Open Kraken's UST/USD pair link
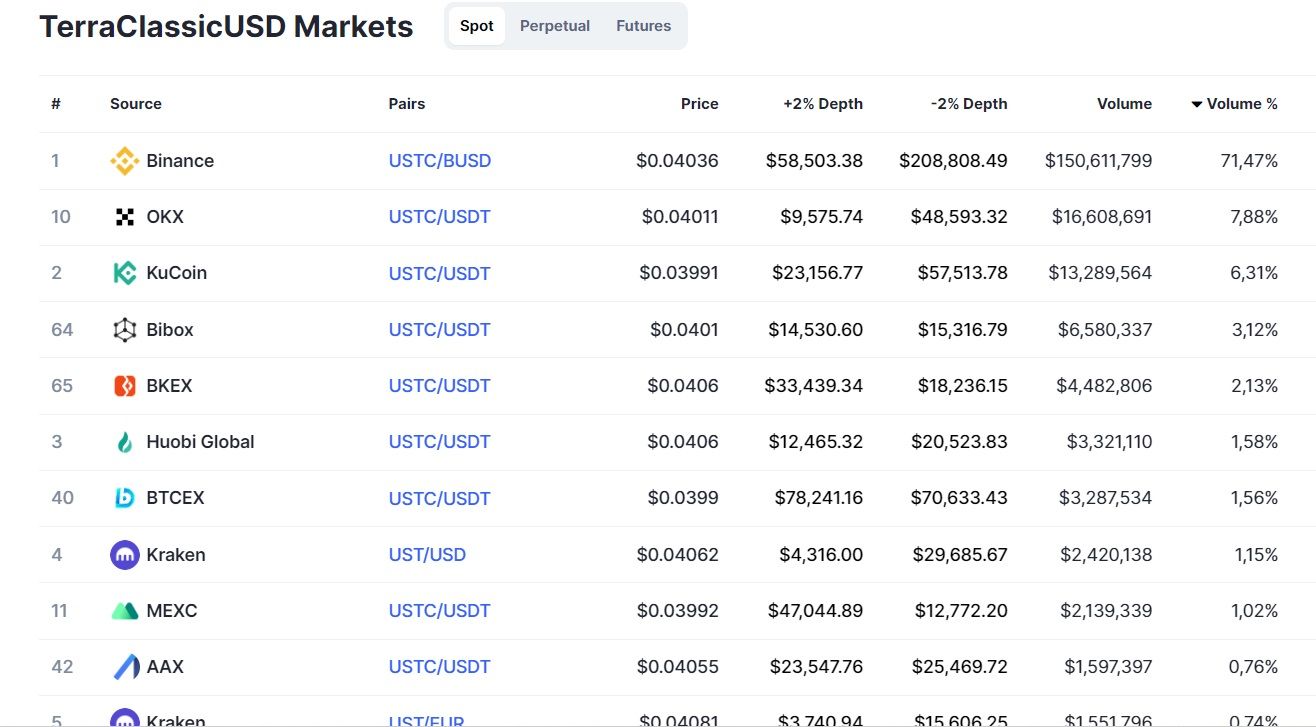The height and width of the screenshot is (727, 1316). pyautogui.click(x=427, y=555)
